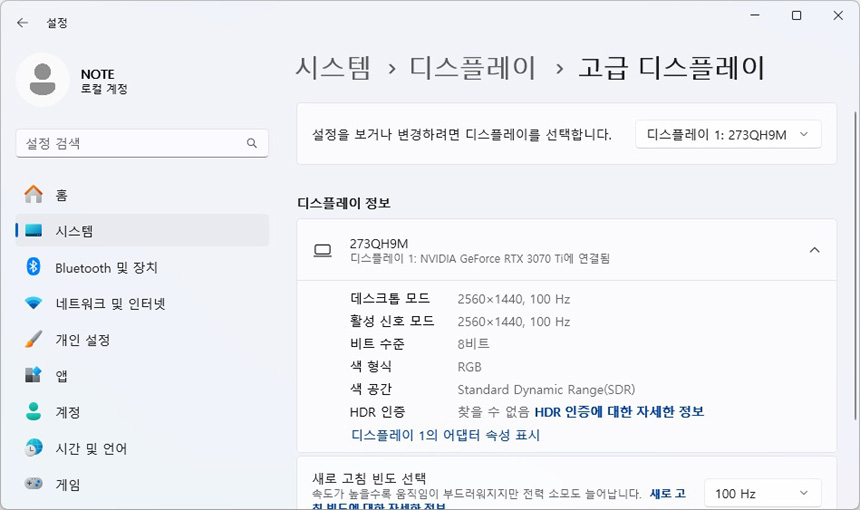
Task: Click the Bluetooth icon in the sidebar
Action: click(34, 267)
